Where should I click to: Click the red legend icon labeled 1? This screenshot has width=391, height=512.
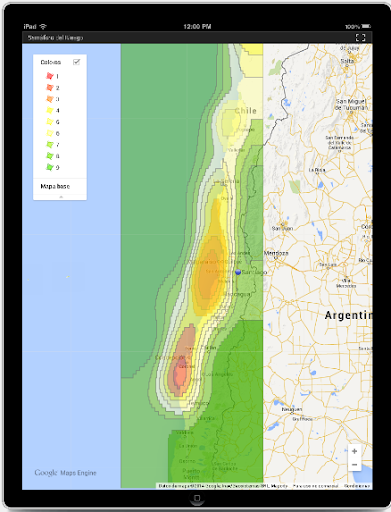pyautogui.click(x=50, y=76)
